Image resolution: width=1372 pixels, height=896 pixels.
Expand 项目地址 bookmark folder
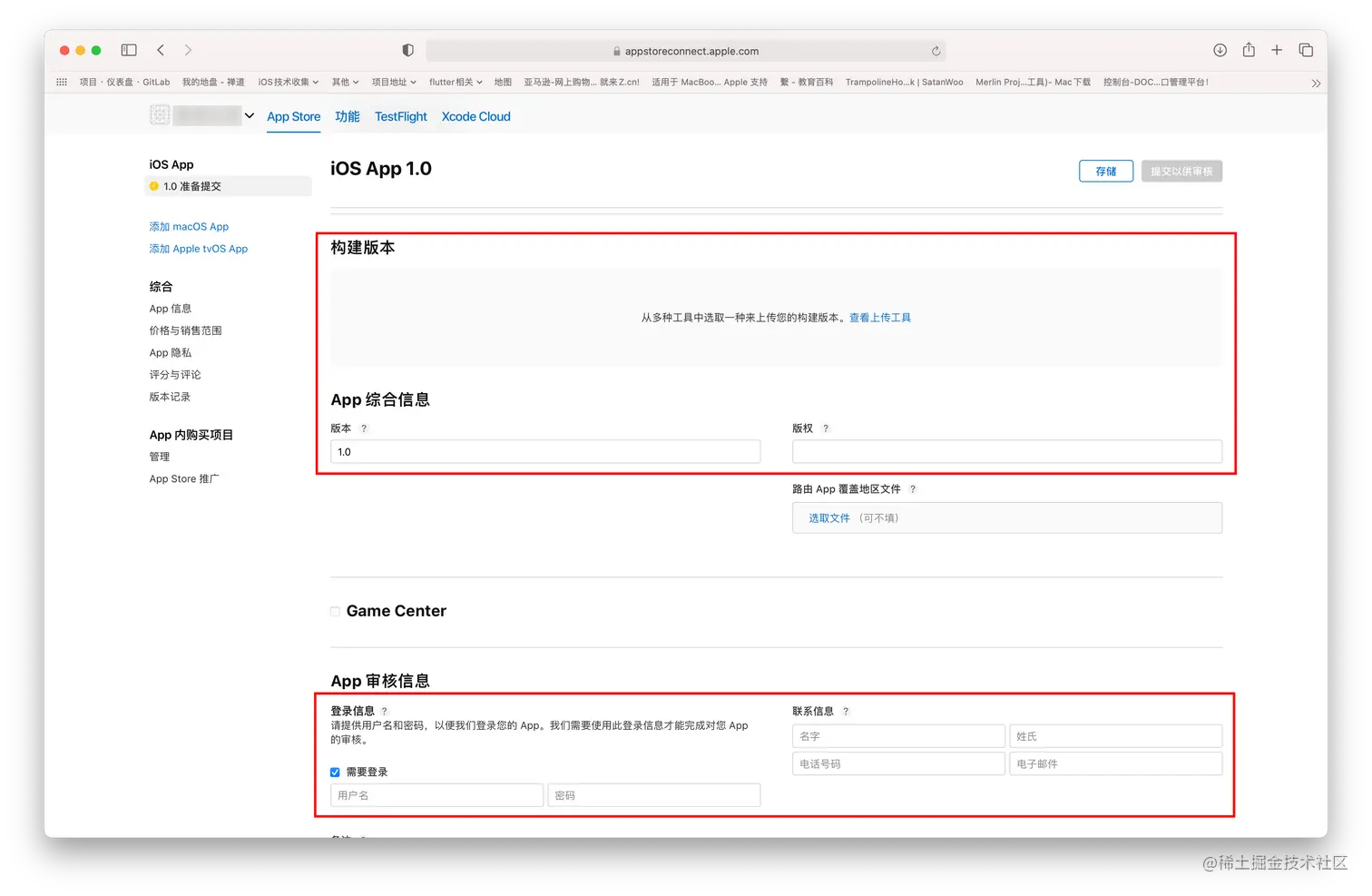(x=394, y=82)
